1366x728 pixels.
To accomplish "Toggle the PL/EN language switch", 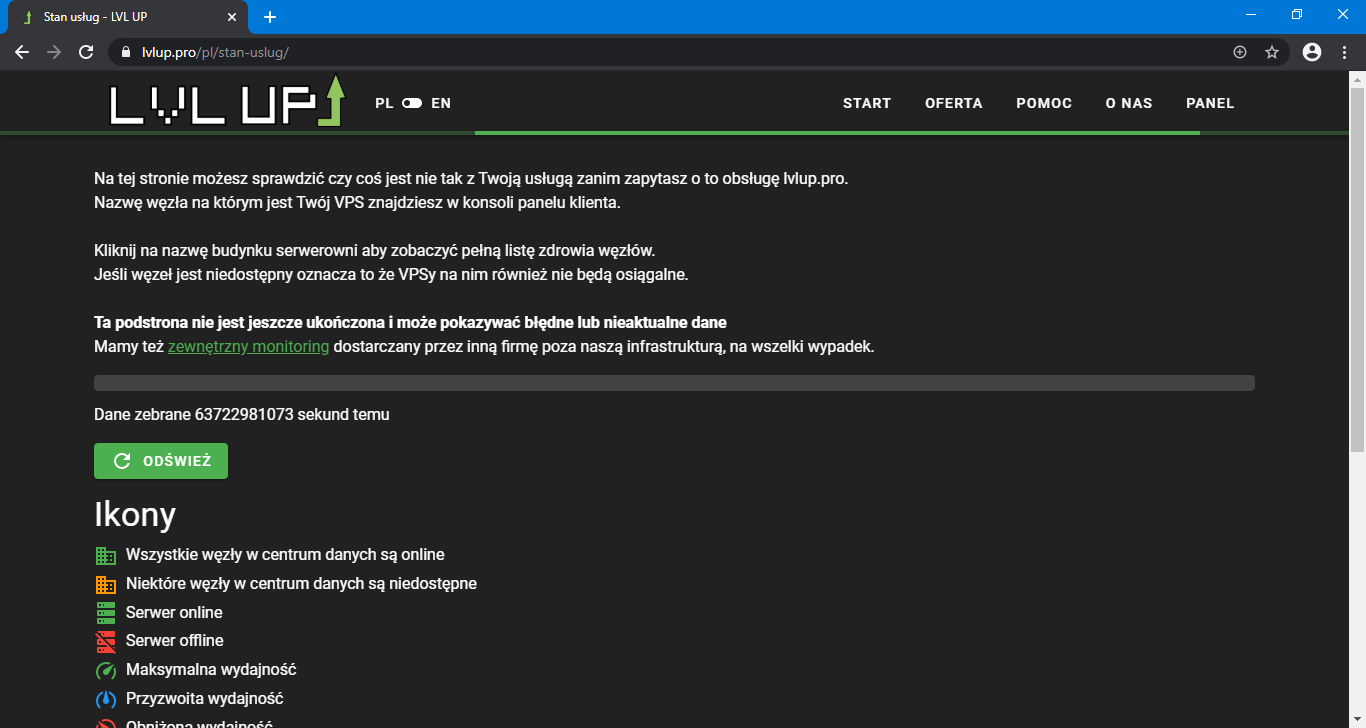I will pos(412,103).
